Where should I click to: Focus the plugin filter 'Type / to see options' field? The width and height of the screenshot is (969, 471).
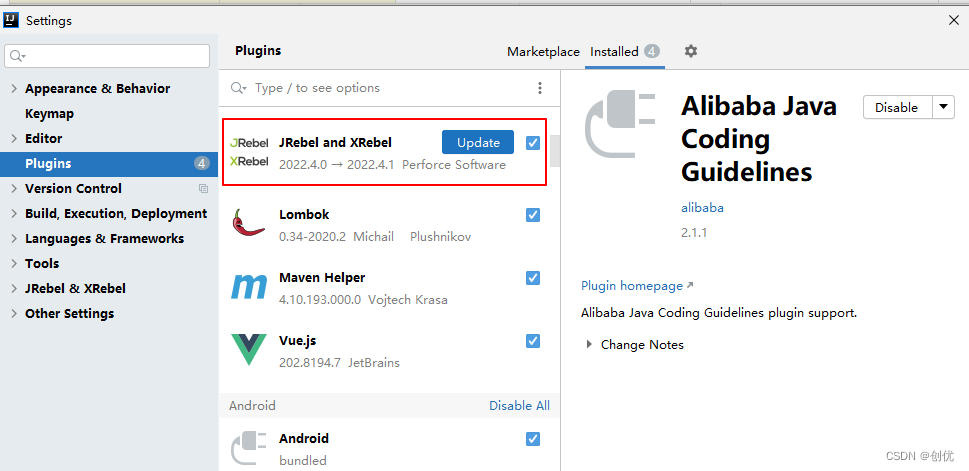[389, 88]
